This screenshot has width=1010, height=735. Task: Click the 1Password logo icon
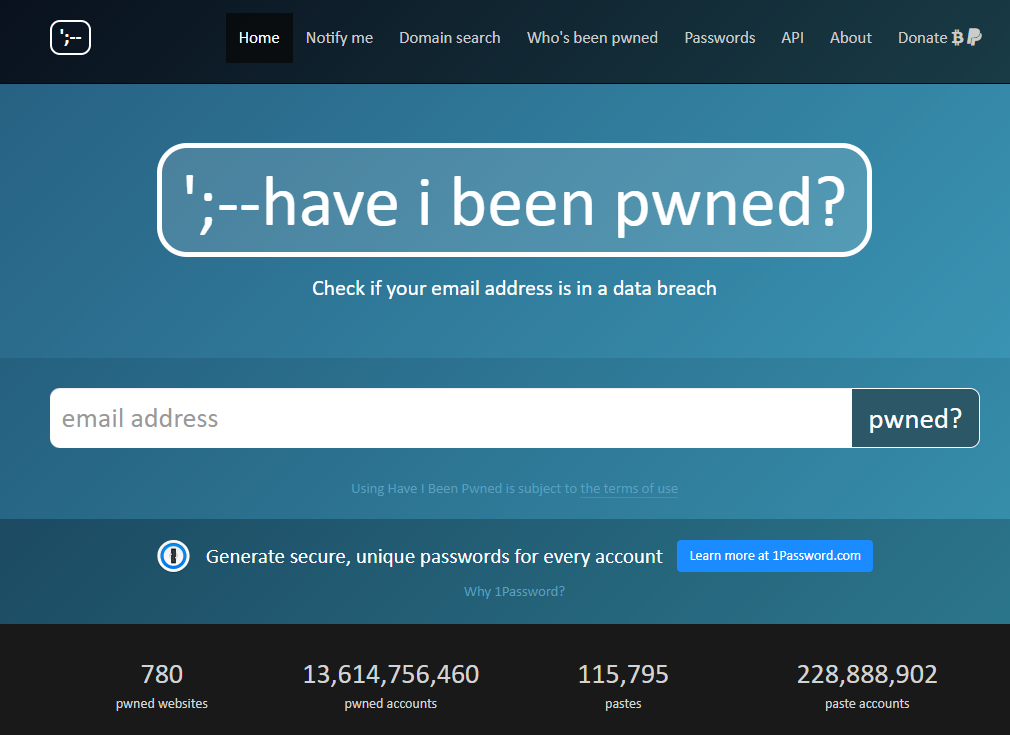(173, 556)
